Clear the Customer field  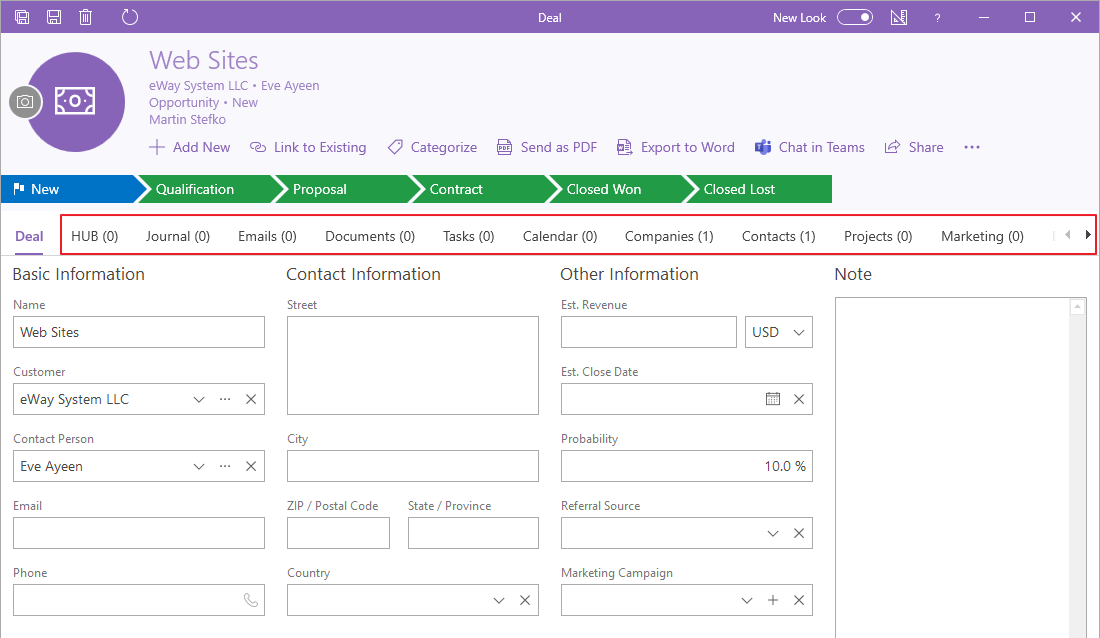click(x=250, y=399)
